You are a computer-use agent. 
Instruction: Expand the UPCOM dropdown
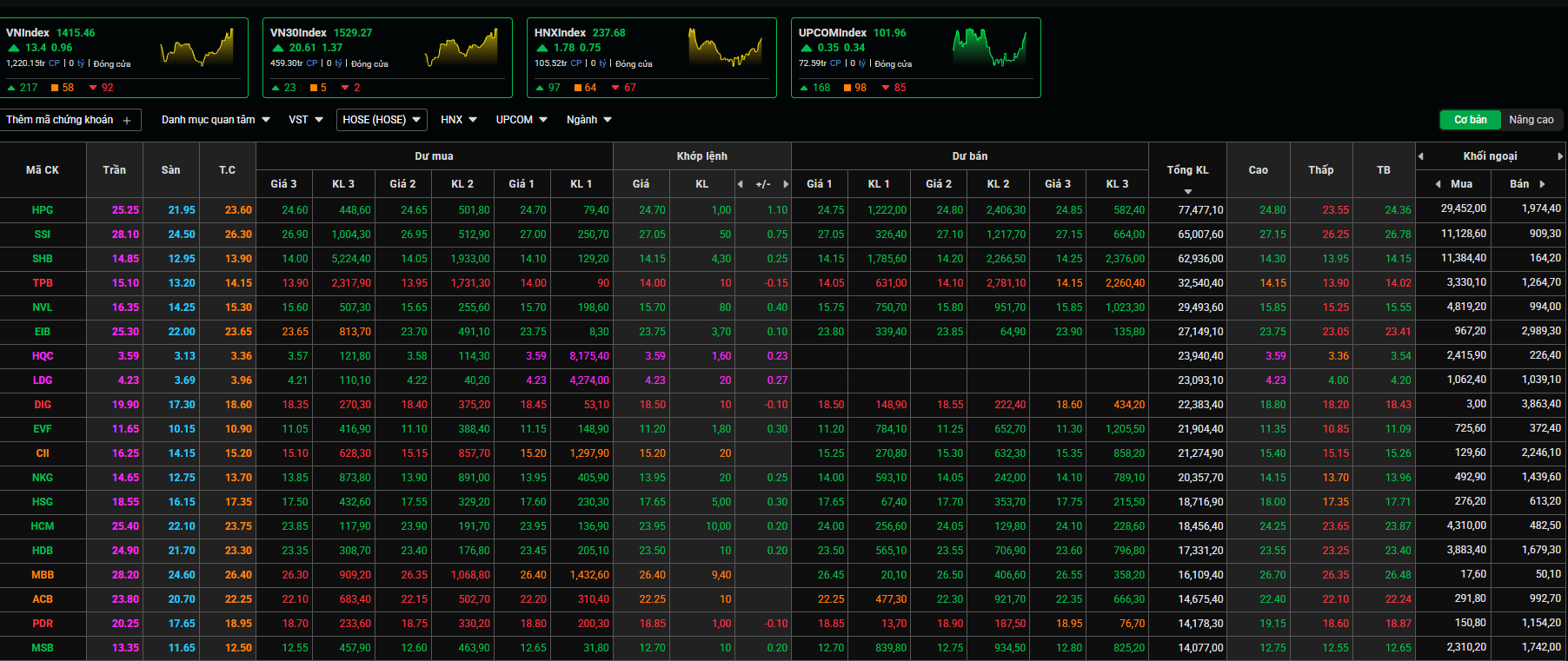522,120
